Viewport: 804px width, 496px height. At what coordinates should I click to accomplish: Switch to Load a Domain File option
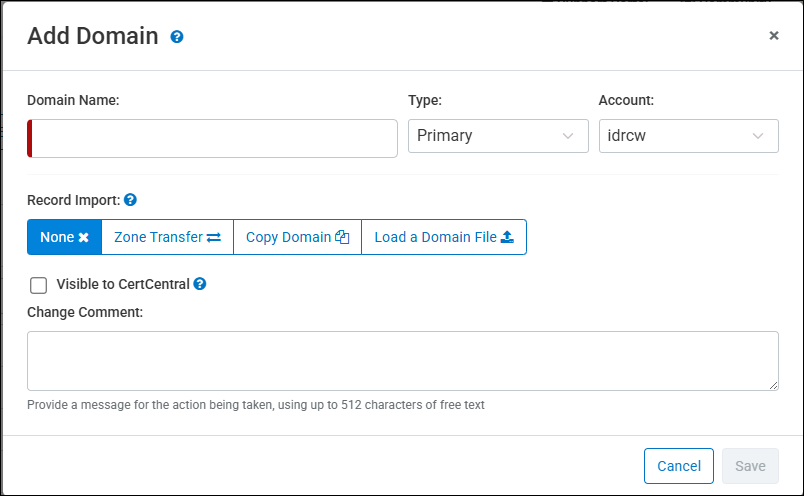[x=443, y=237]
